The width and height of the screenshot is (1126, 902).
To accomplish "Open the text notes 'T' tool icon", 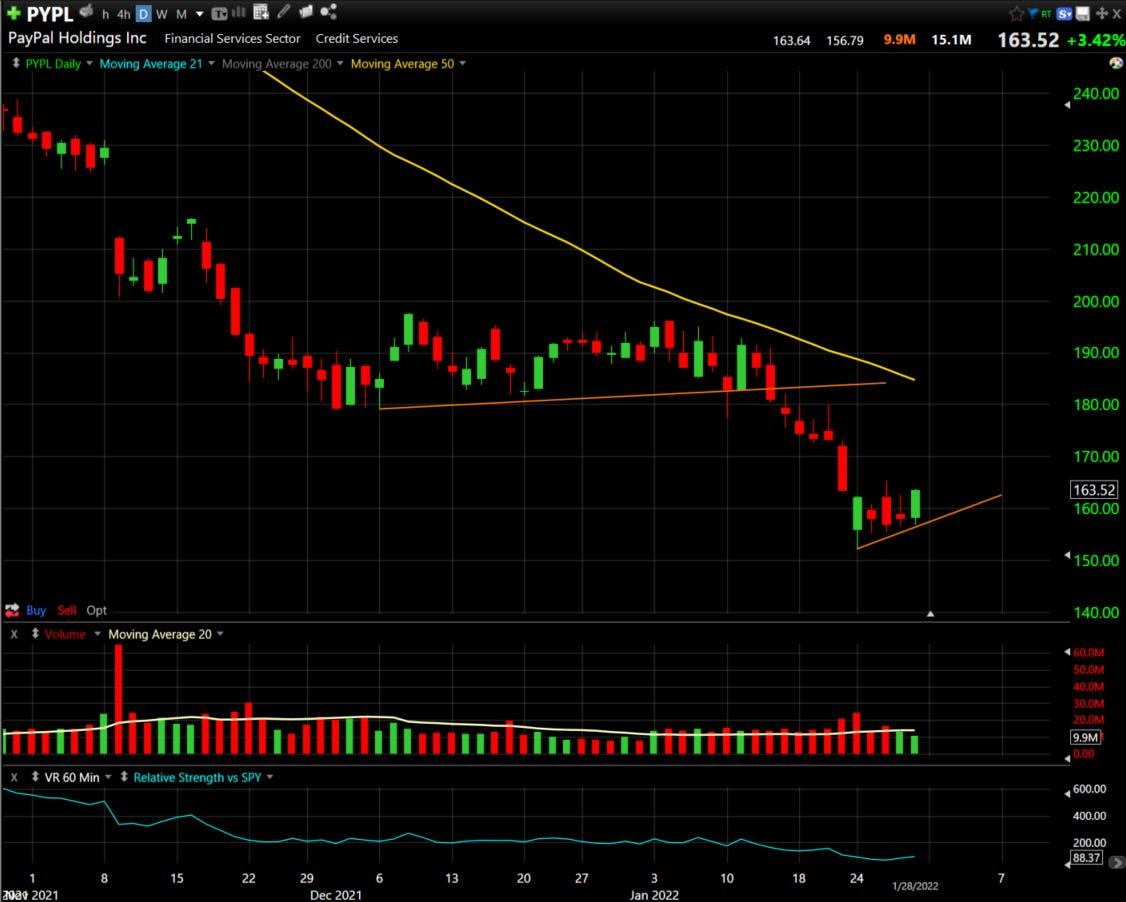I will pyautogui.click(x=219, y=13).
